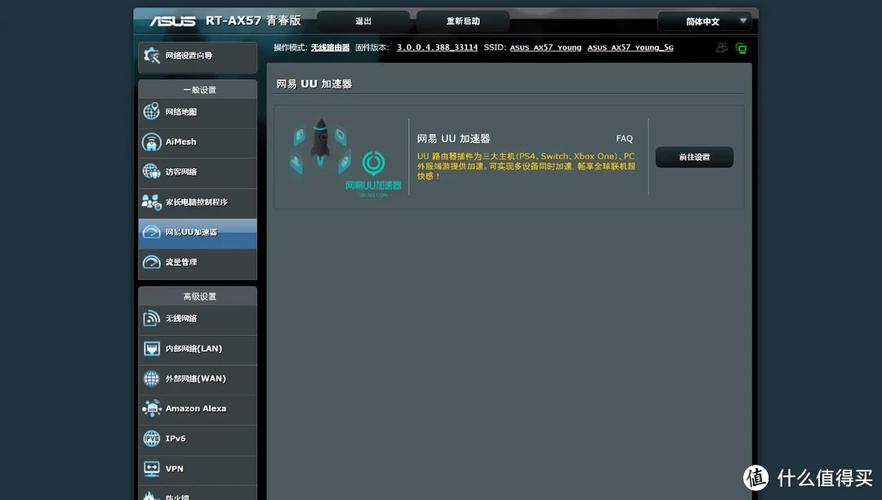Click the wireless (无线网络) icon
The image size is (882, 500).
[151, 318]
